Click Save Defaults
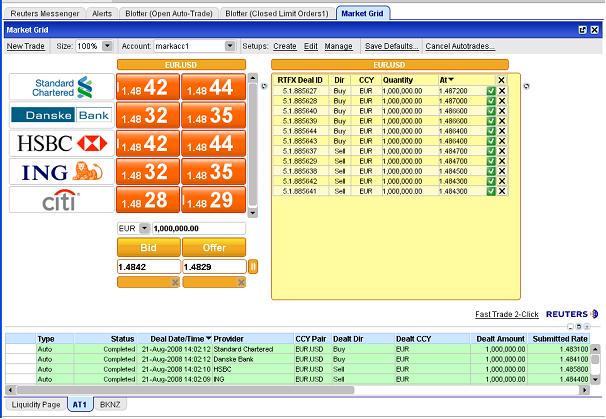606x419 pixels. click(x=392, y=46)
